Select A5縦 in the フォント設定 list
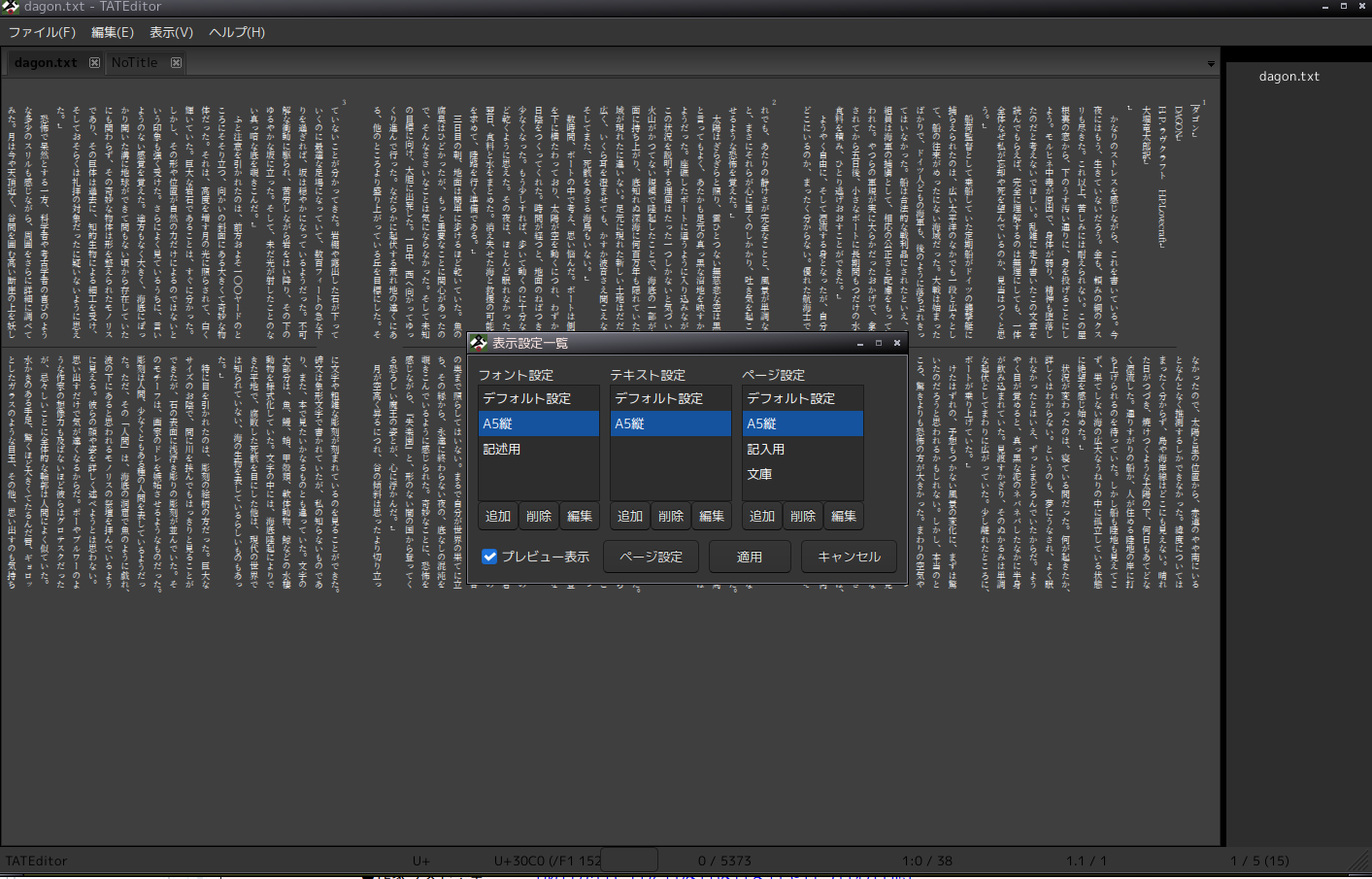Viewport: 1372px width, 879px height. [539, 423]
